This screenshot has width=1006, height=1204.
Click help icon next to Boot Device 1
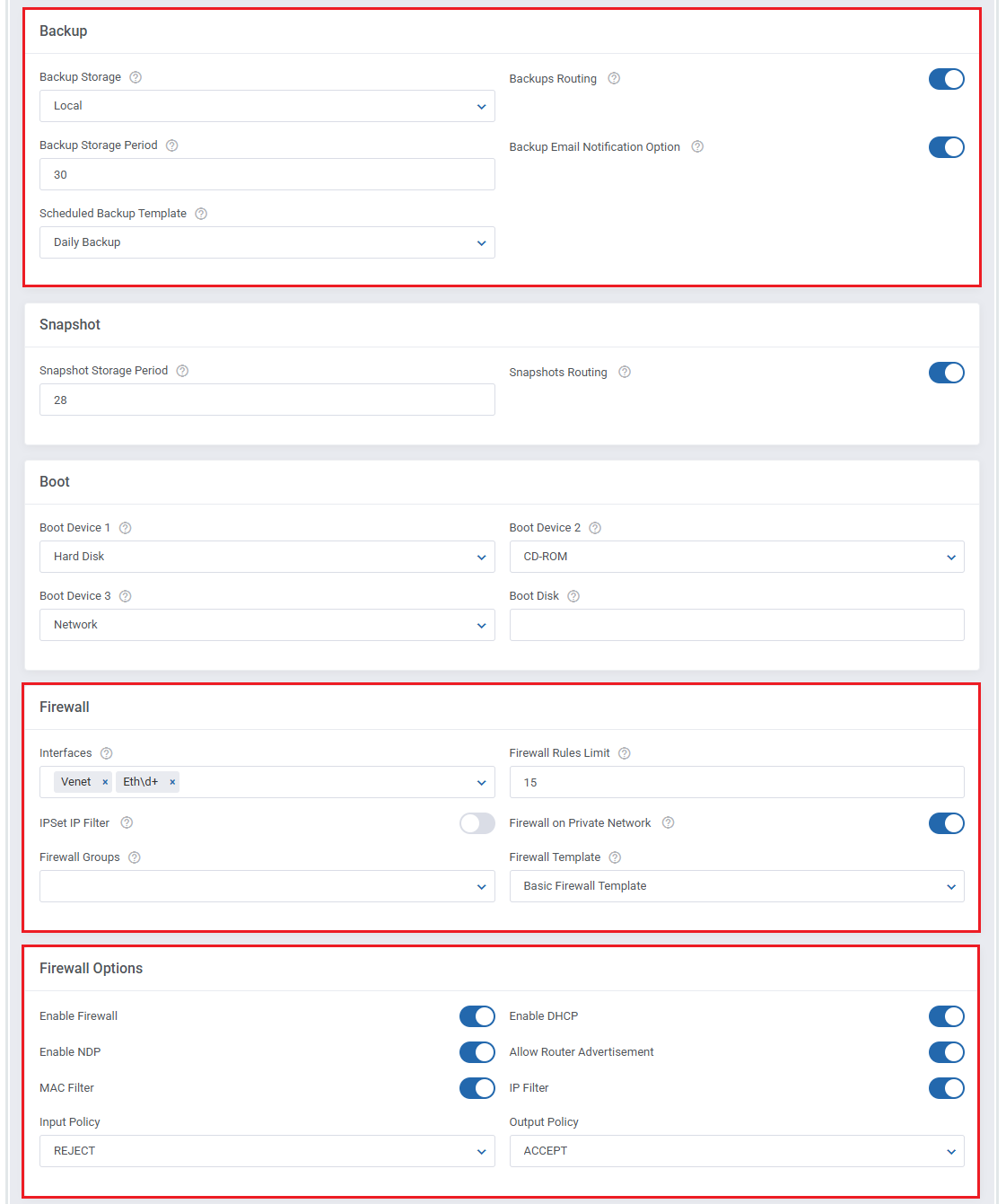126,528
